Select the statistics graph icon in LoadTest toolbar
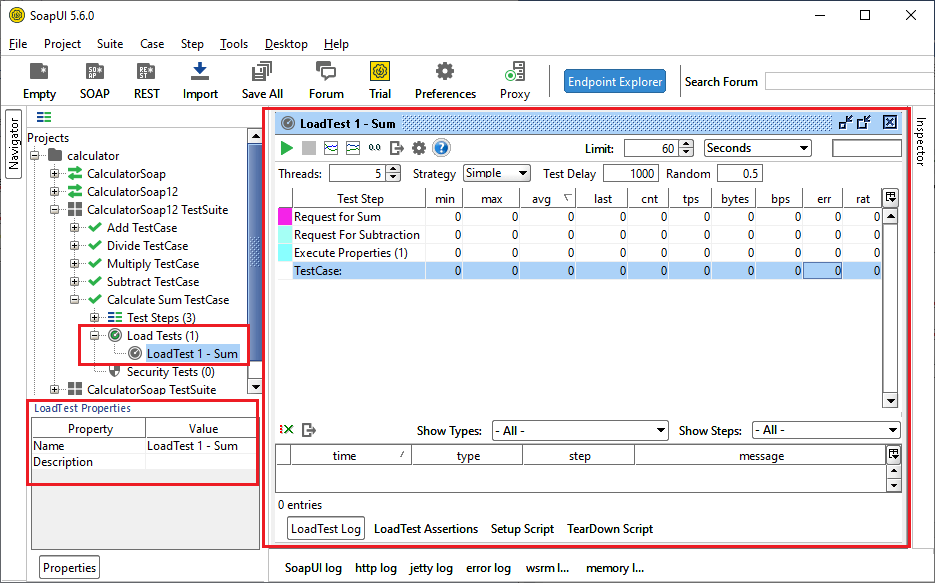The height and width of the screenshot is (583, 935). point(333,147)
